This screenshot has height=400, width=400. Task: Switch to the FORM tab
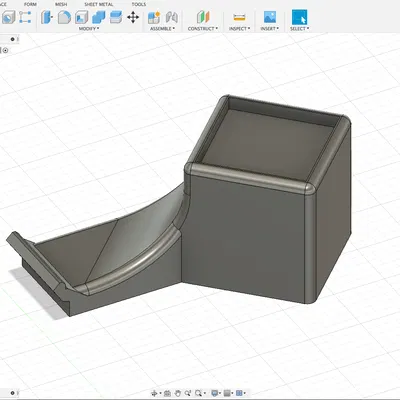click(x=30, y=4)
